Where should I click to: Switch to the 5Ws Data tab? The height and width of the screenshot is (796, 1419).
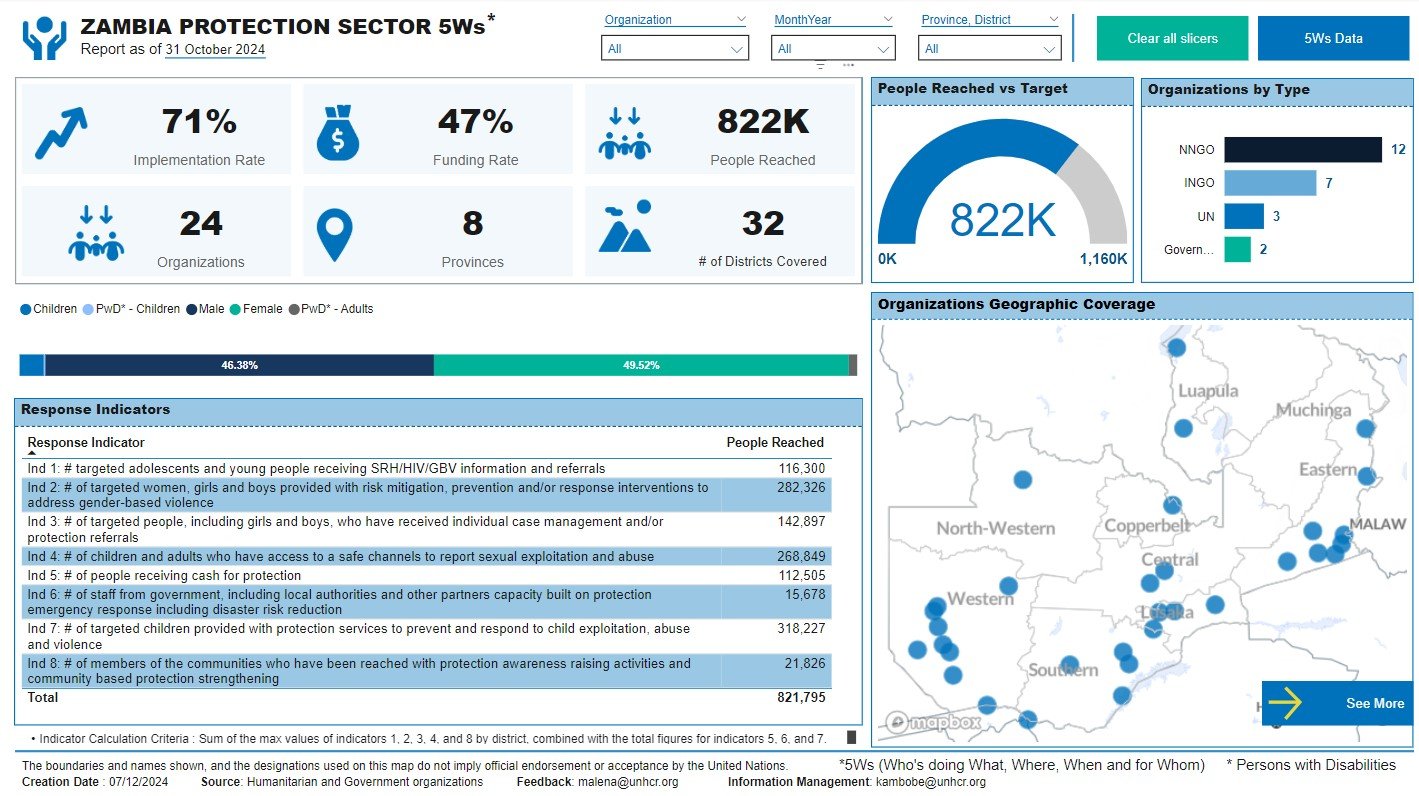(1335, 37)
